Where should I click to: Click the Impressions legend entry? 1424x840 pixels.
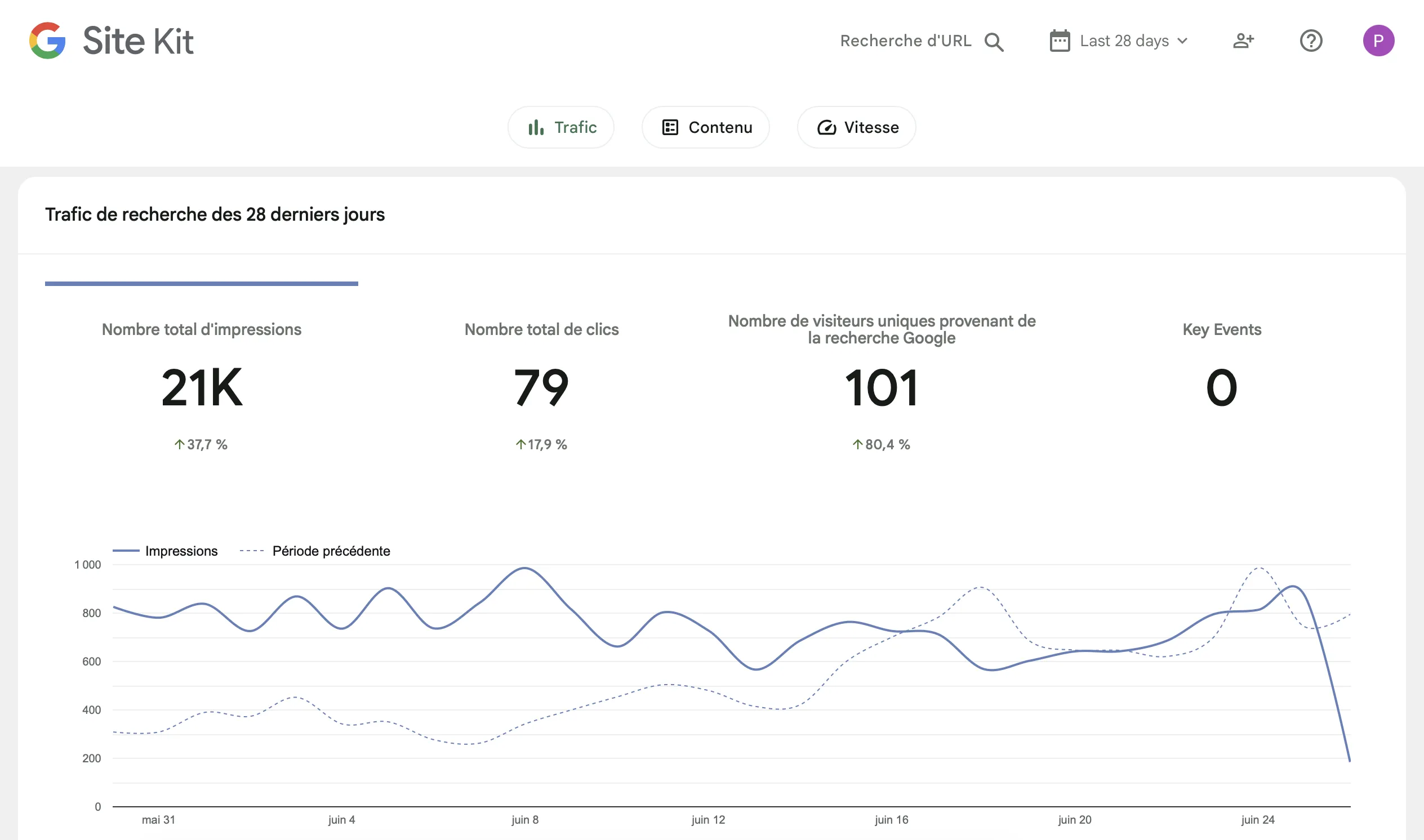coord(165,551)
